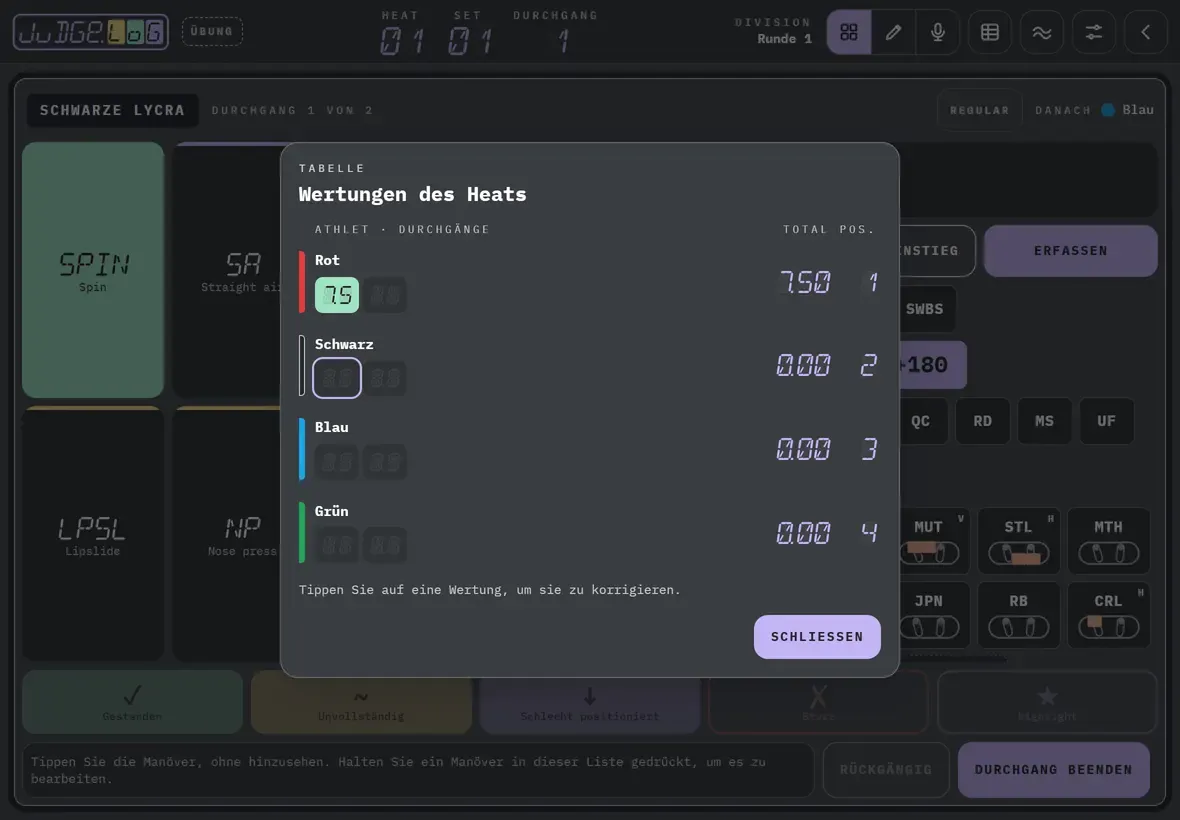Toggle the ÜBUNG practice badge
Viewport: 1180px width, 820px height.
(x=212, y=32)
